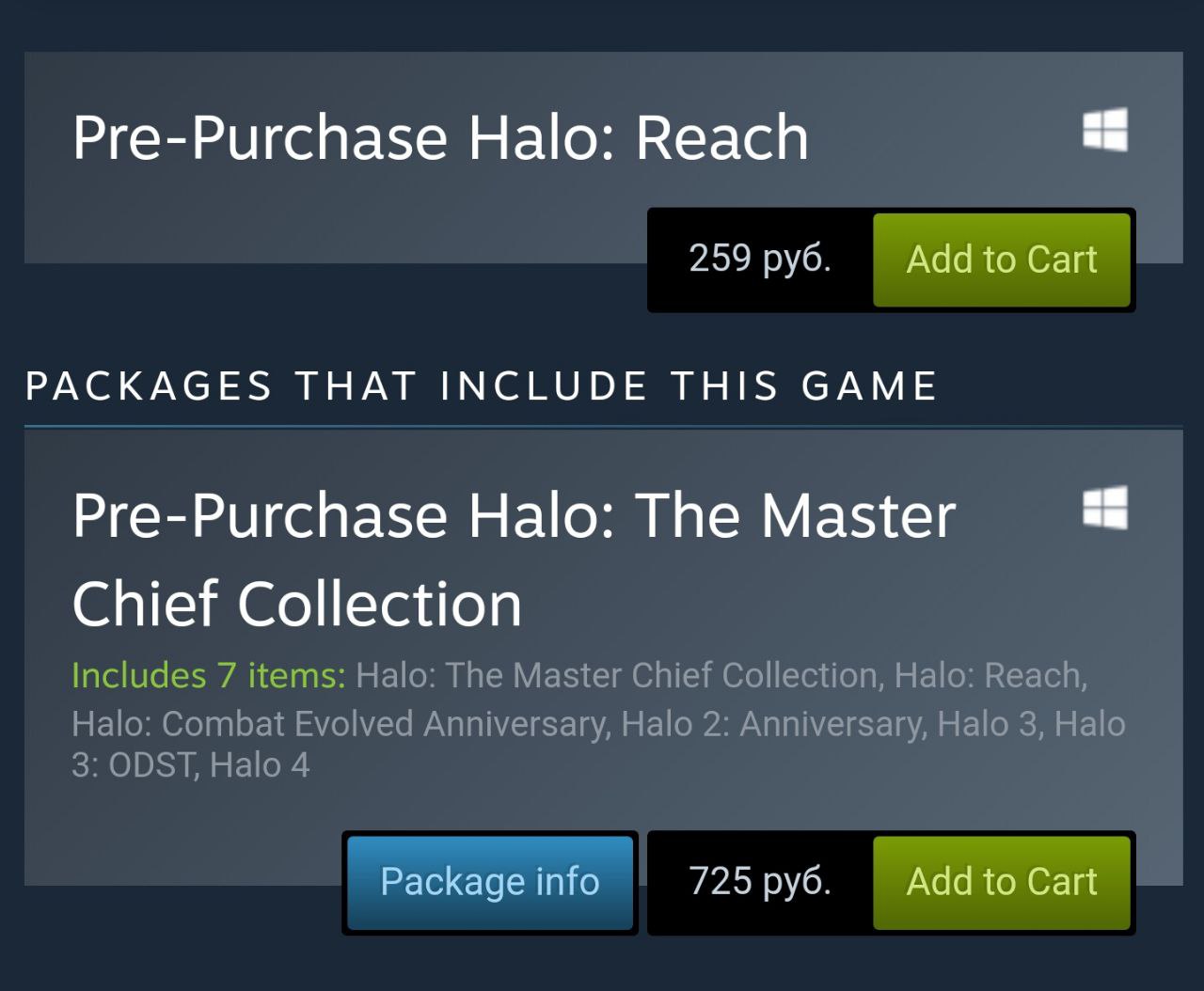Click the 725 руб. price label
The height and width of the screenshot is (991, 1204).
coord(760,881)
